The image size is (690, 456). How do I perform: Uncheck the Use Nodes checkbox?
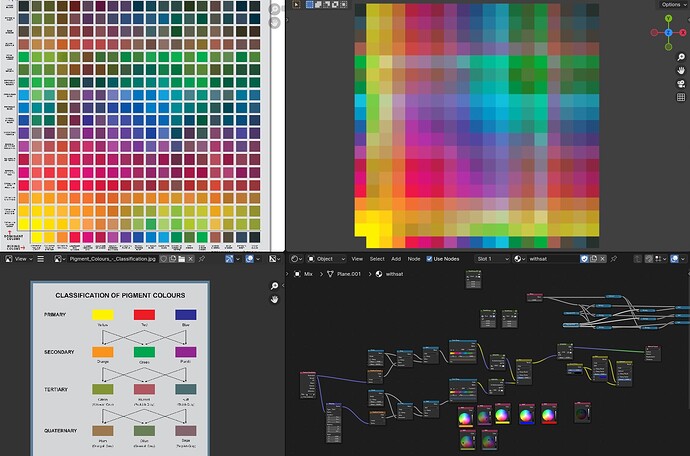click(x=429, y=259)
